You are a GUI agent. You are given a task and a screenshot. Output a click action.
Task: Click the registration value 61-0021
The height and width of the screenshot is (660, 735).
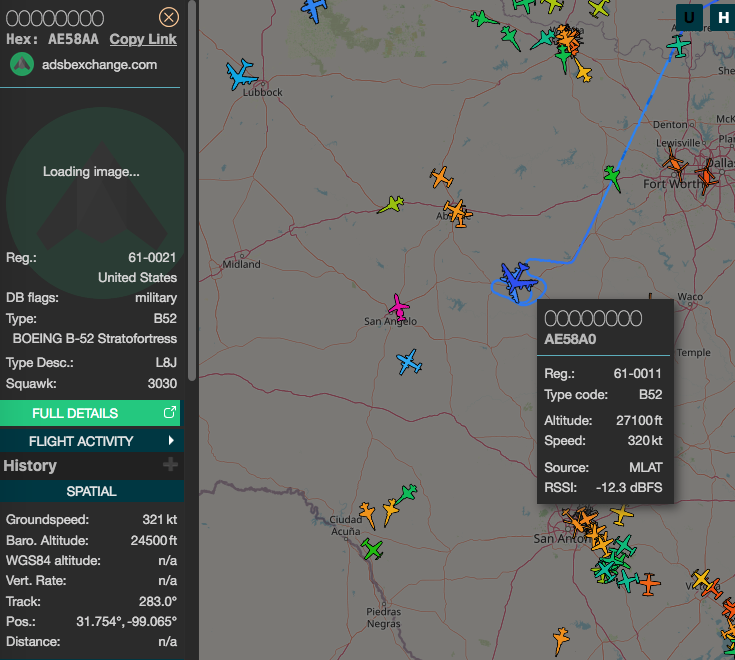[x=152, y=257]
